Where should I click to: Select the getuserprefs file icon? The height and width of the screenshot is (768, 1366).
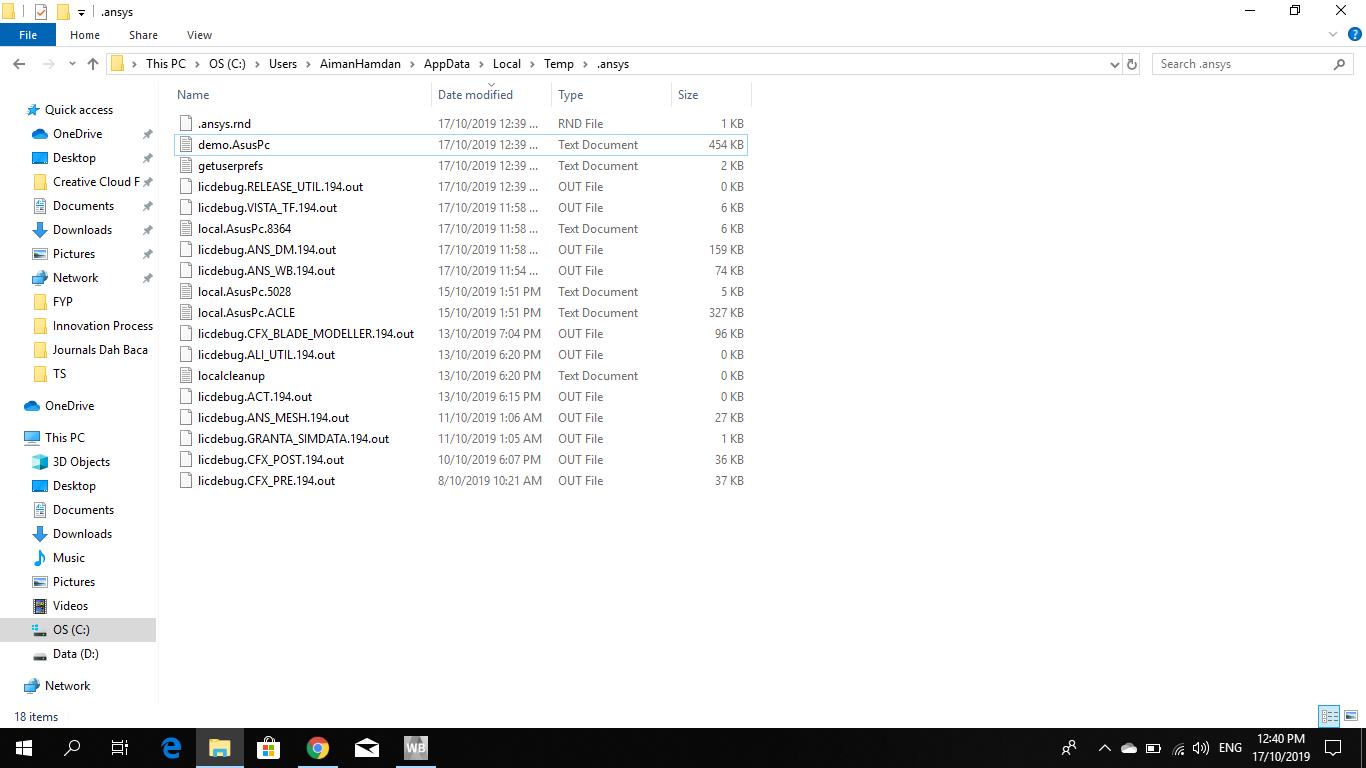(185, 166)
